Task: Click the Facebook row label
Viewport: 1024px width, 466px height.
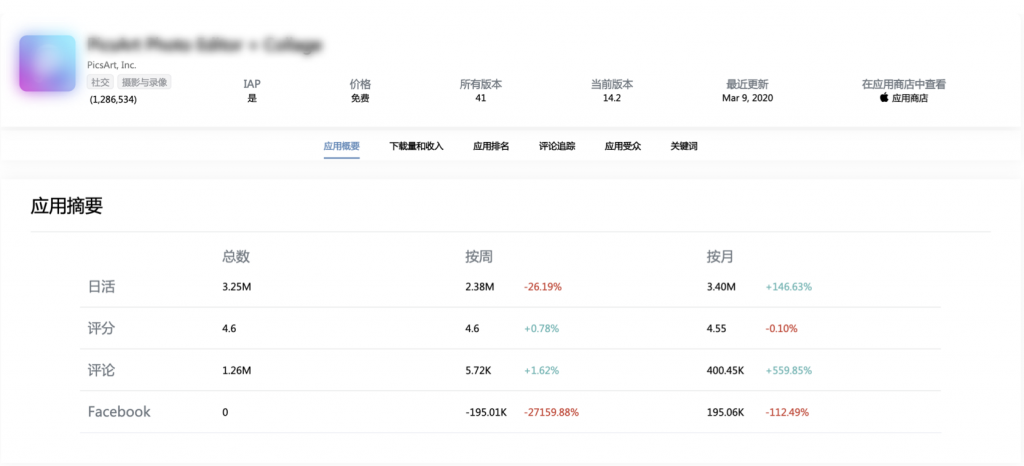Action: 119,412
